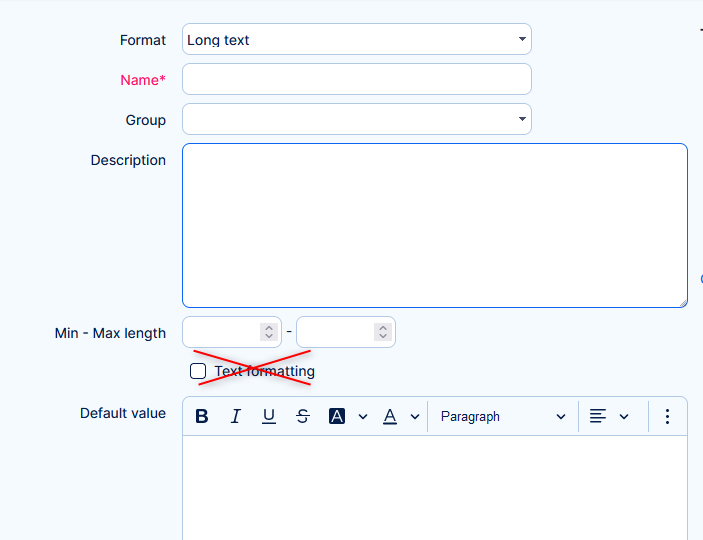Viewport: 703px width, 540px height.
Task: Click inside the Default value editor body
Action: [x=434, y=488]
